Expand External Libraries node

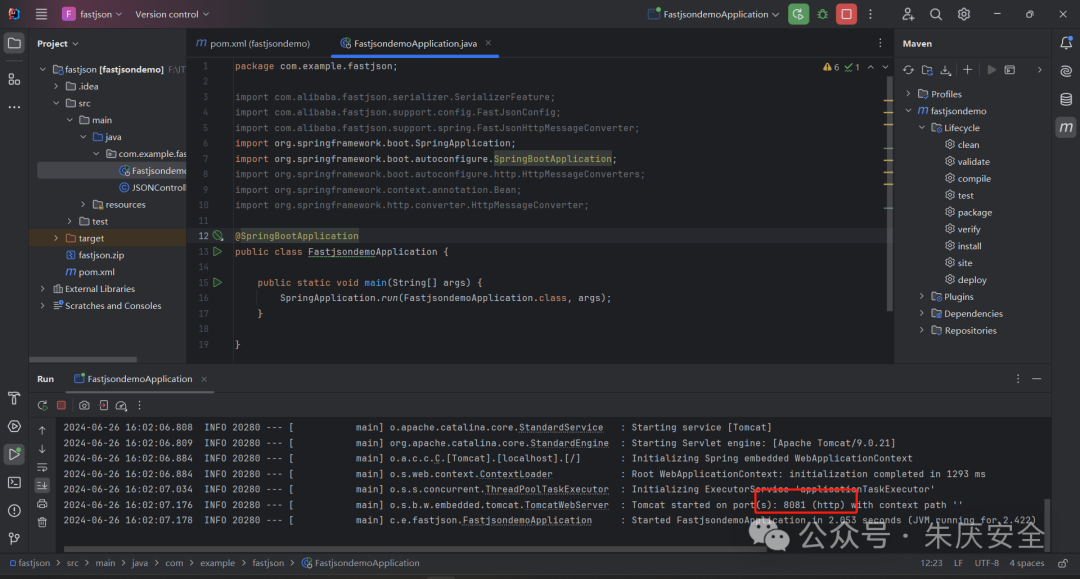[43, 288]
